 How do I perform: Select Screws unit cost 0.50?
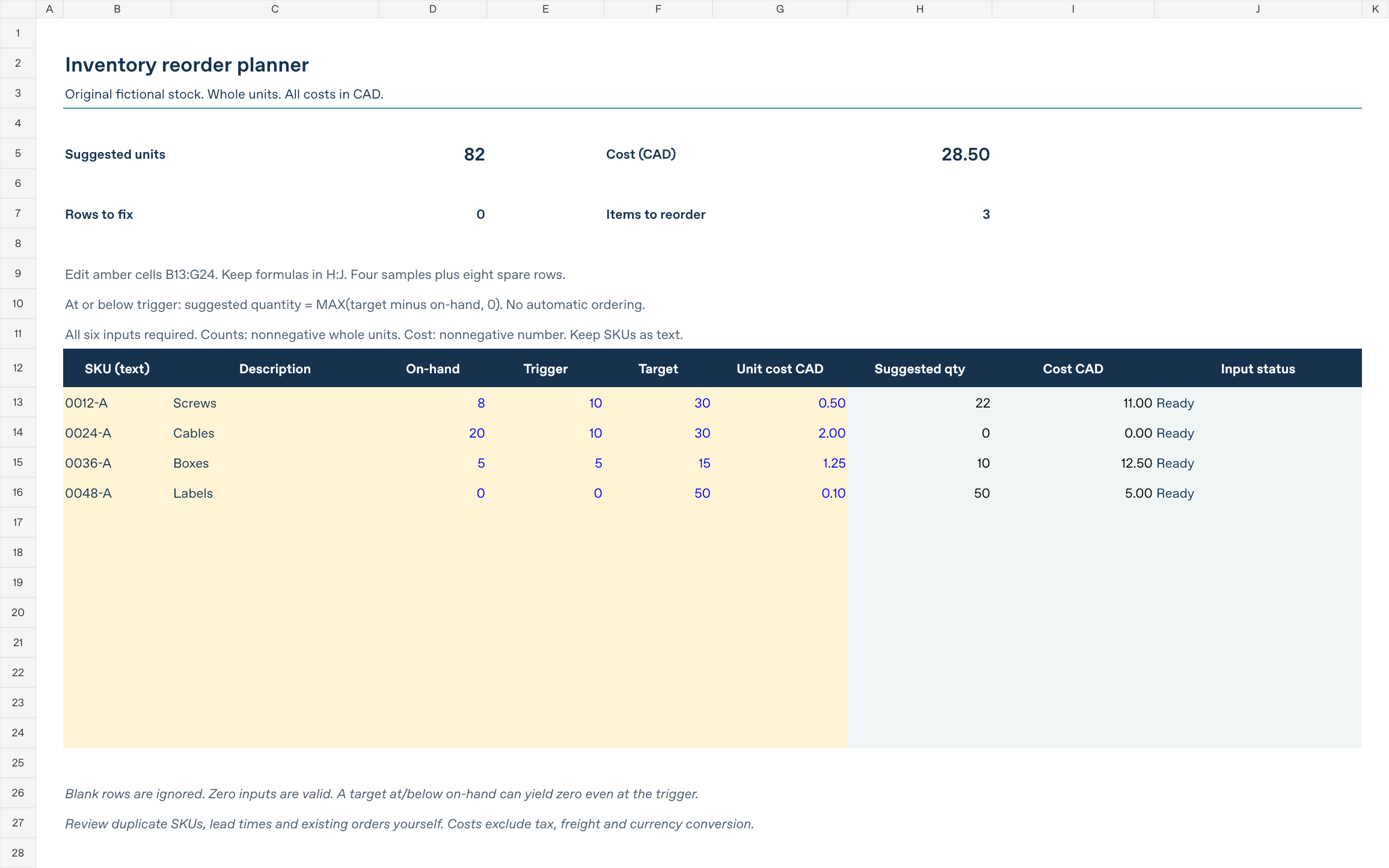coord(780,403)
